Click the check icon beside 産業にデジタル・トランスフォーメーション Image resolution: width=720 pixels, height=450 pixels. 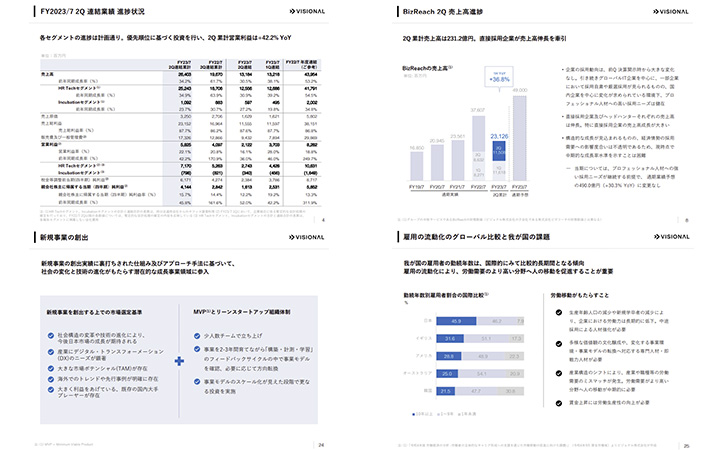tap(51, 352)
